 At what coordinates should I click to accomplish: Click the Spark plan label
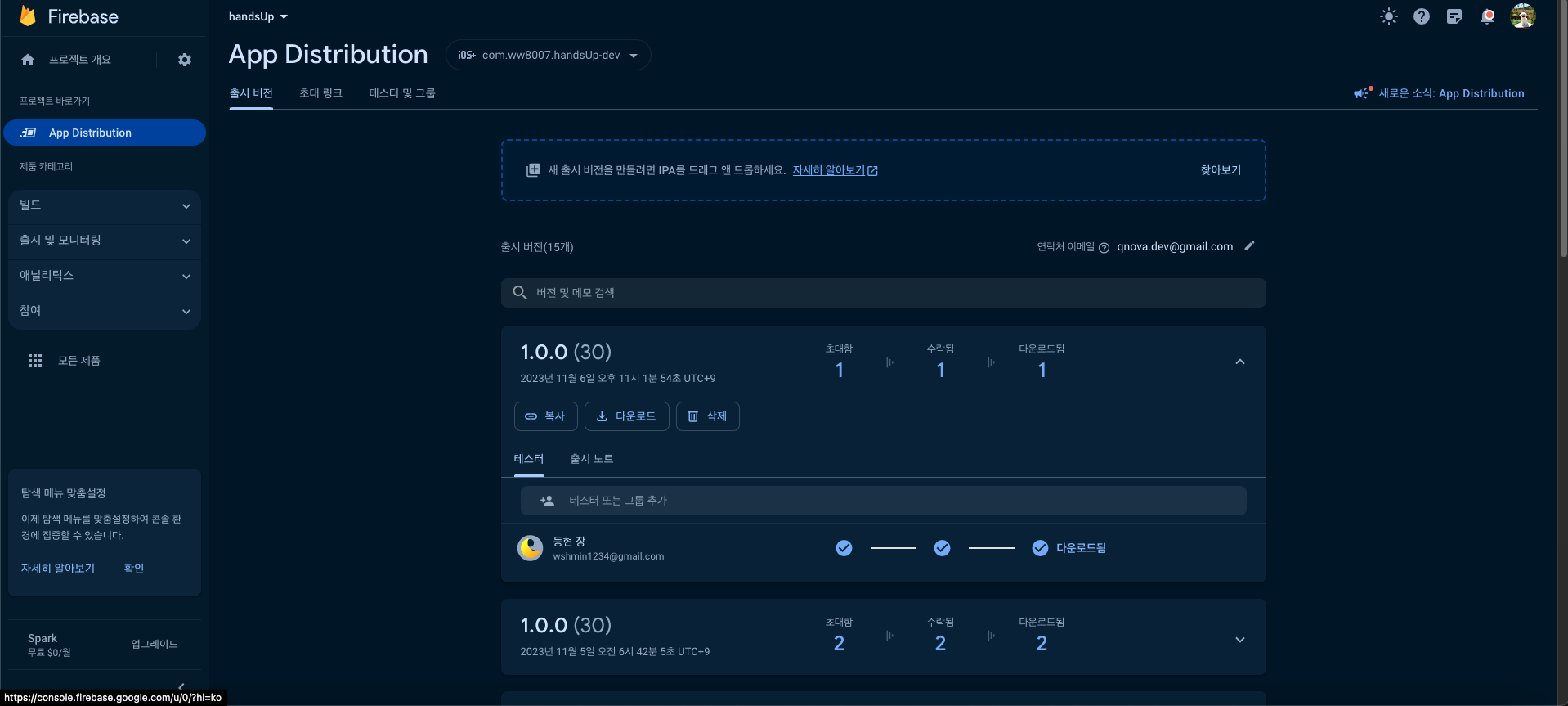[43, 638]
